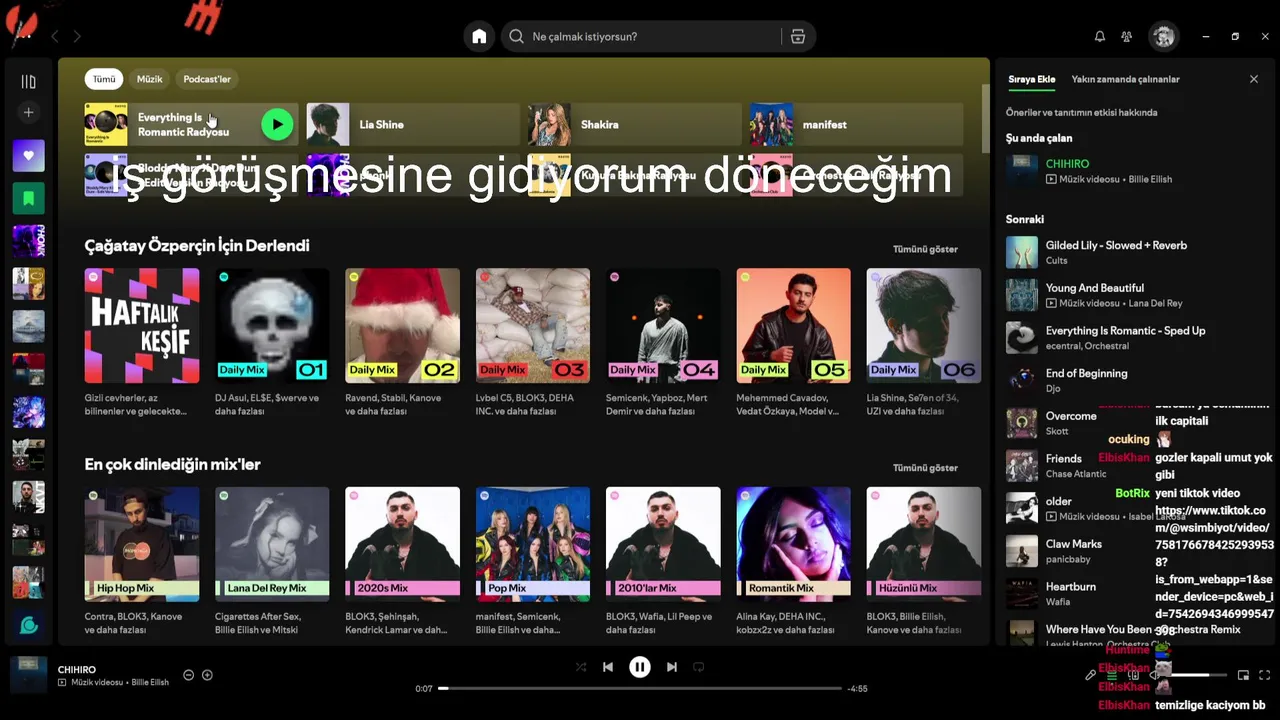Select the Tümü filter chip
This screenshot has width=1280, height=720.
point(104,79)
